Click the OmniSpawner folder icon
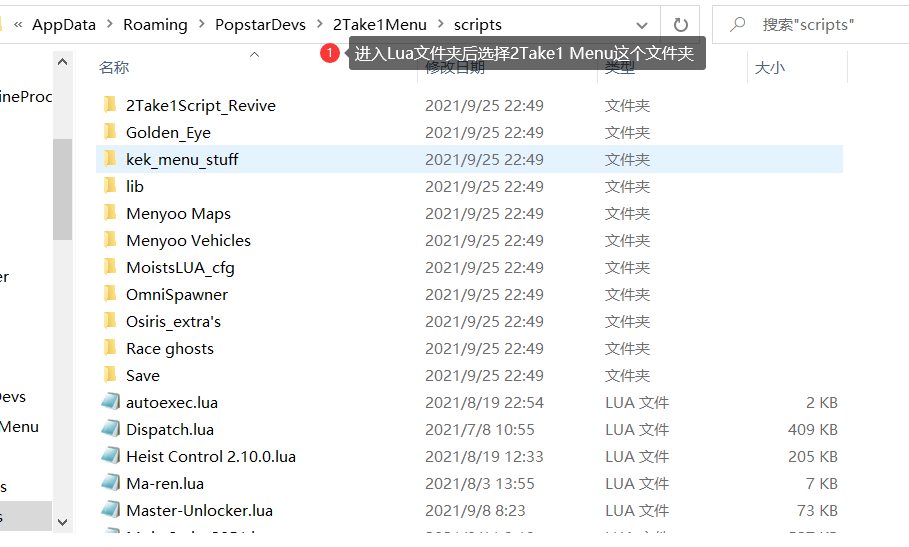Screen dimensions: 909x547 (110, 294)
